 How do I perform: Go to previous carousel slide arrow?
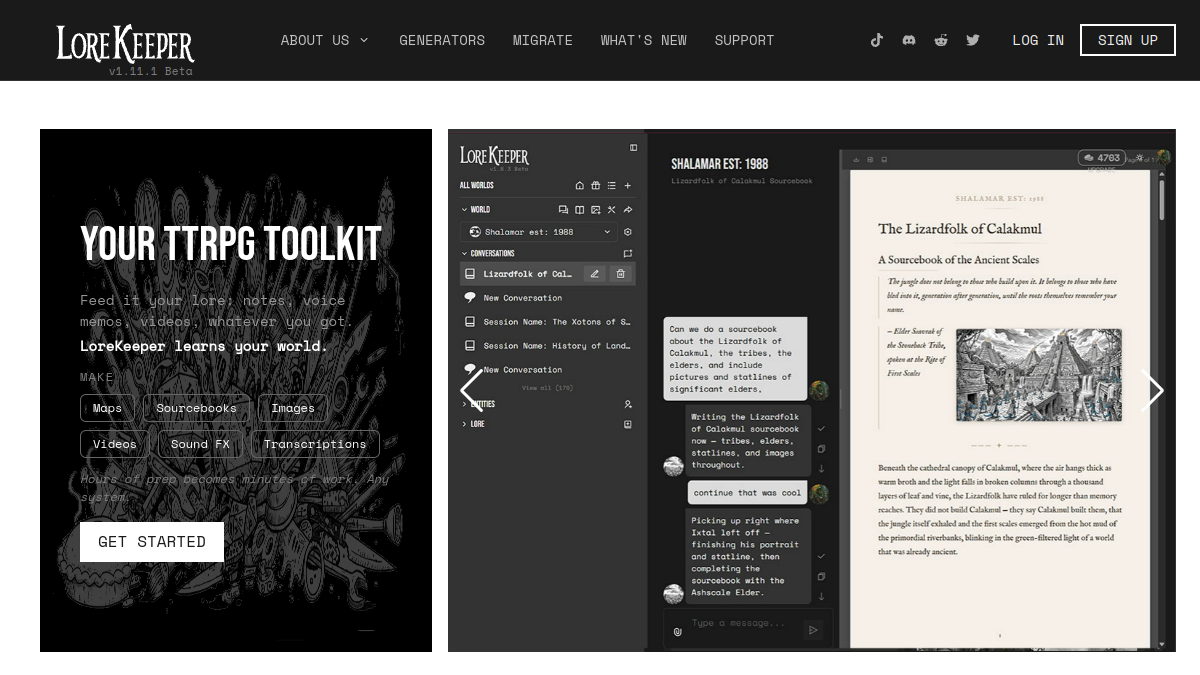pyautogui.click(x=471, y=391)
